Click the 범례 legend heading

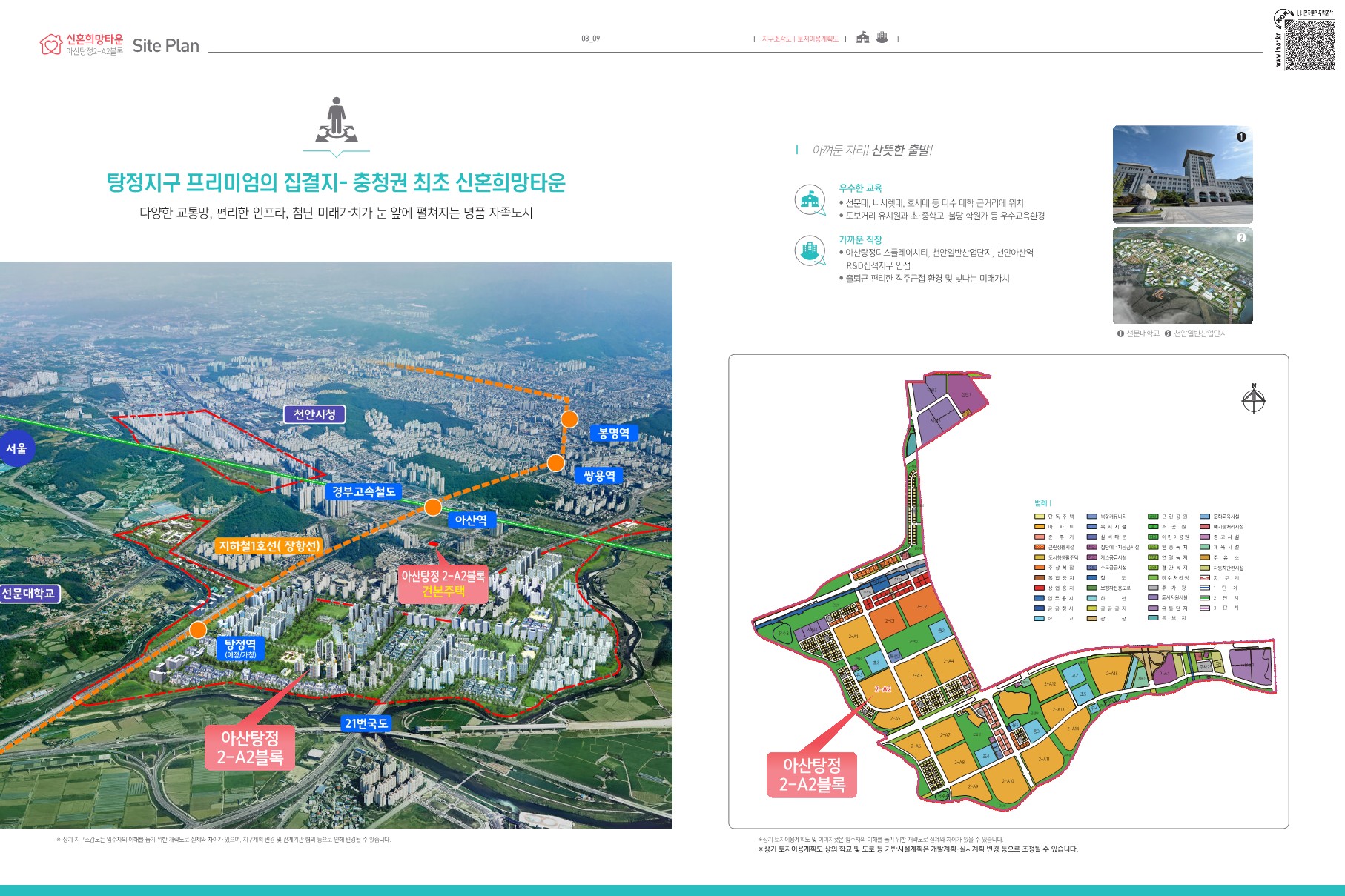click(1042, 503)
